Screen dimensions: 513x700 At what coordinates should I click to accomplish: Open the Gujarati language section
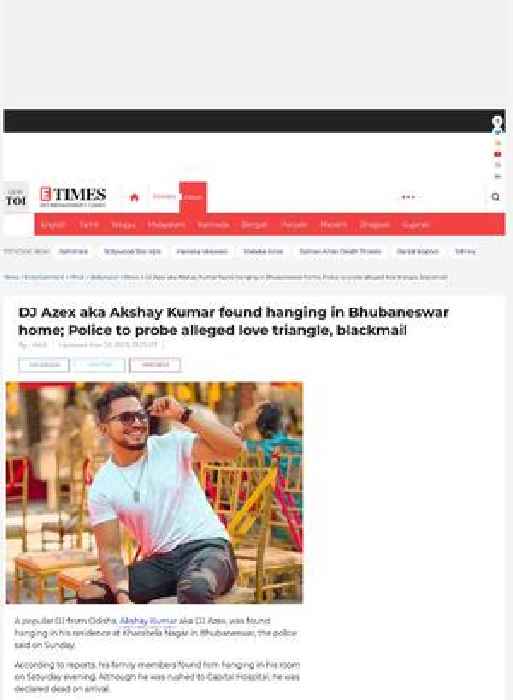click(x=416, y=225)
